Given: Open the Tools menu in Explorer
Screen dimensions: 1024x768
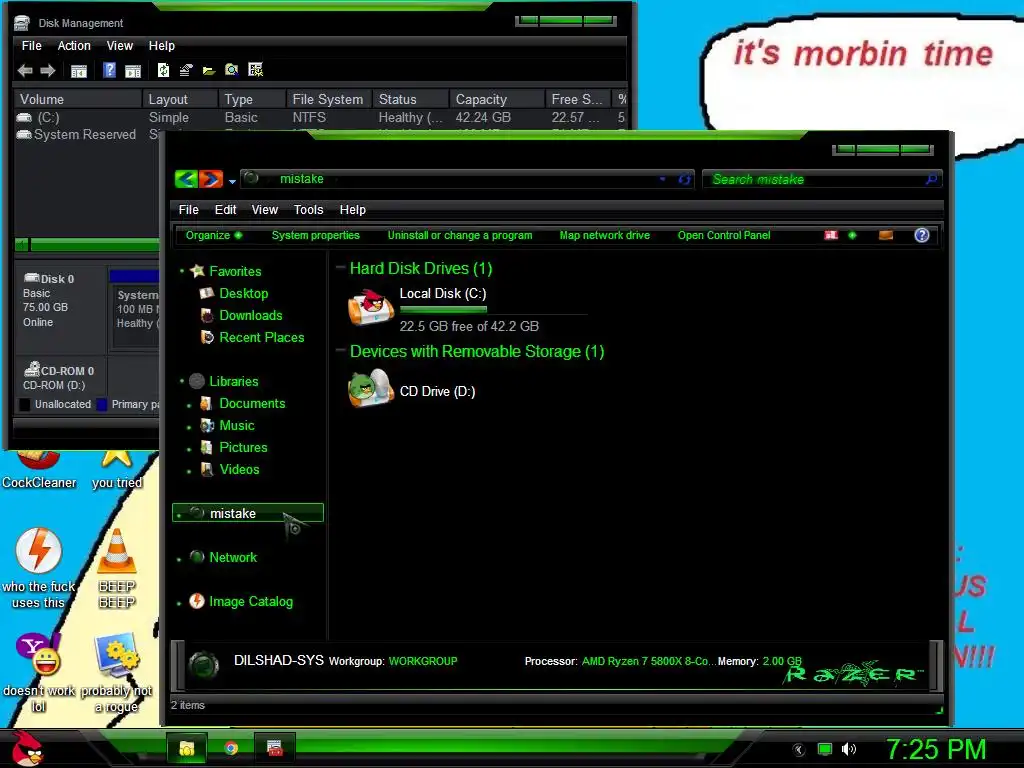Looking at the screenshot, I should click(x=308, y=210).
